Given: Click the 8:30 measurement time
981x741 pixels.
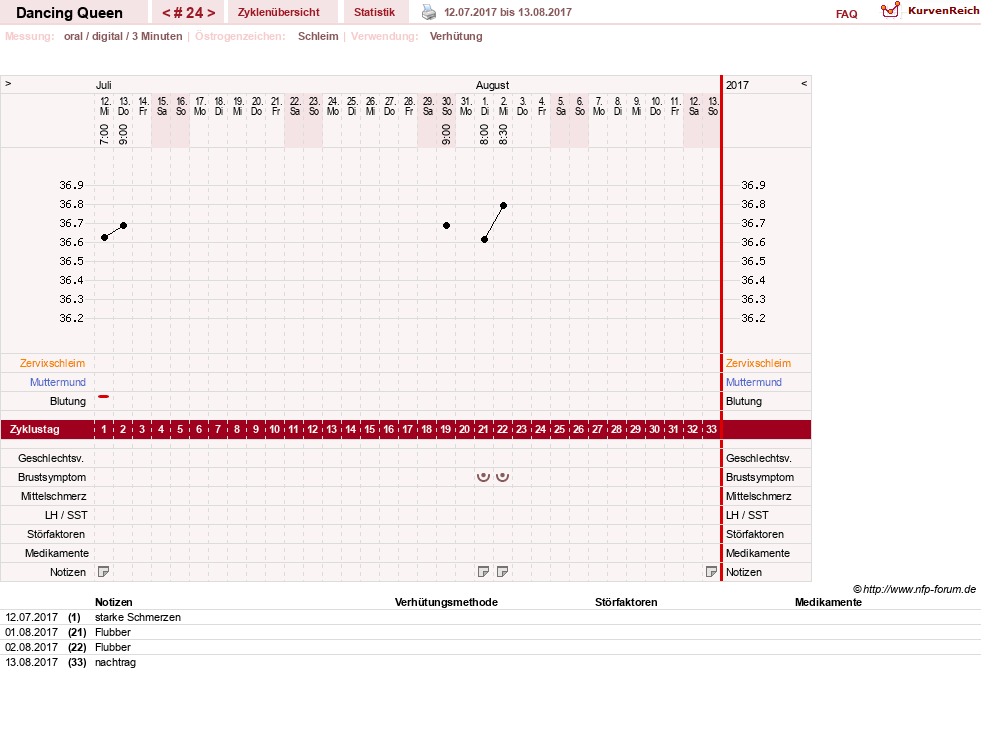Looking at the screenshot, I should click(x=503, y=134).
